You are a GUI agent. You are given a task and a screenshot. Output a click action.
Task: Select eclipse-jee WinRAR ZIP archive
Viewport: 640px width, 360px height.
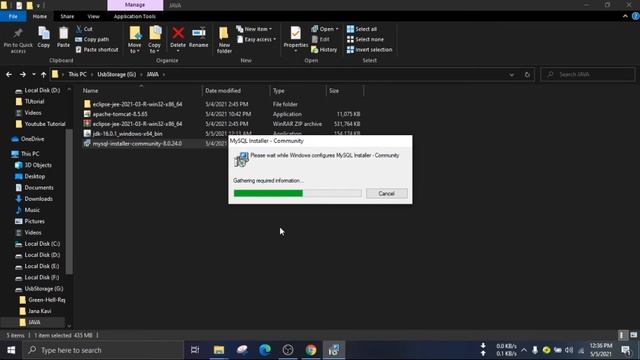(x=222, y=124)
